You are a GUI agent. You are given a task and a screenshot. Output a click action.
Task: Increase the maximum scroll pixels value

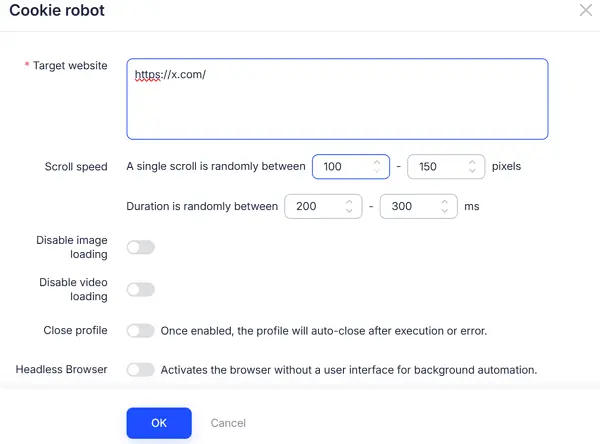(x=472, y=161)
